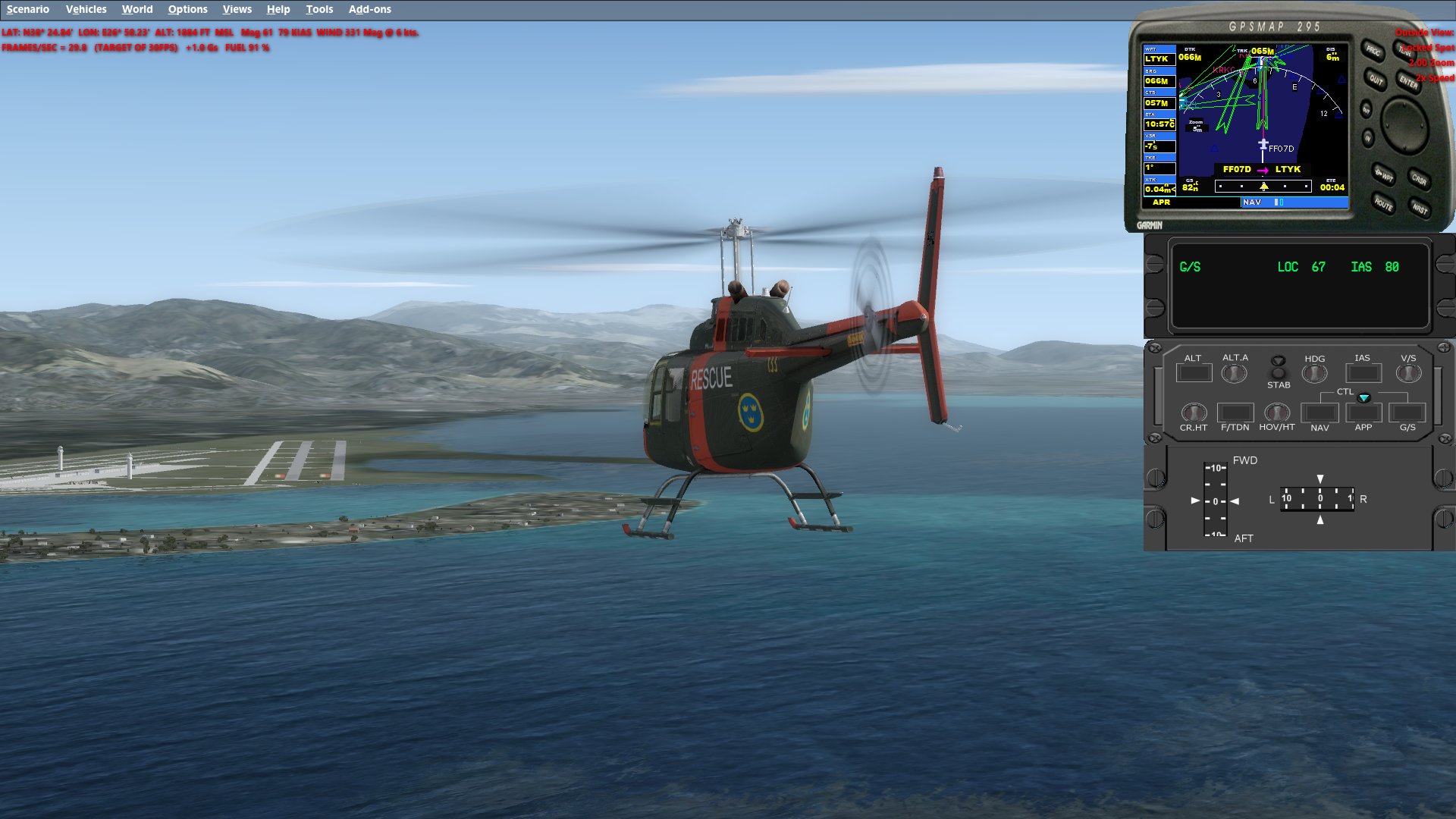The image size is (1456, 819).
Task: Open the Options menu
Action: pos(187,9)
